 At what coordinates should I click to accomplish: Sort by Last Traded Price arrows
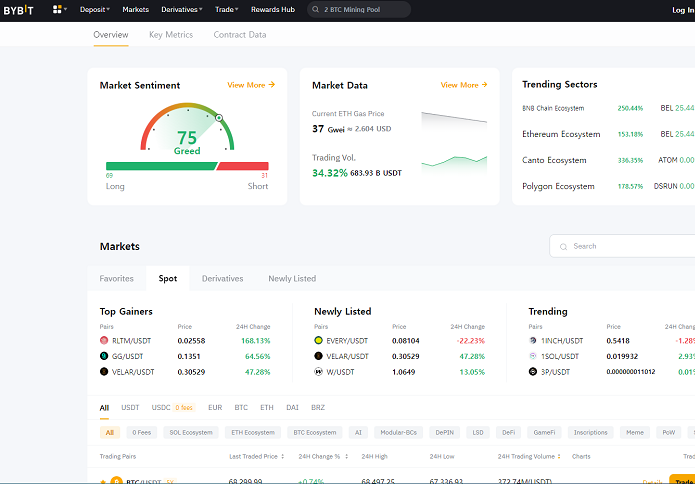(282, 456)
